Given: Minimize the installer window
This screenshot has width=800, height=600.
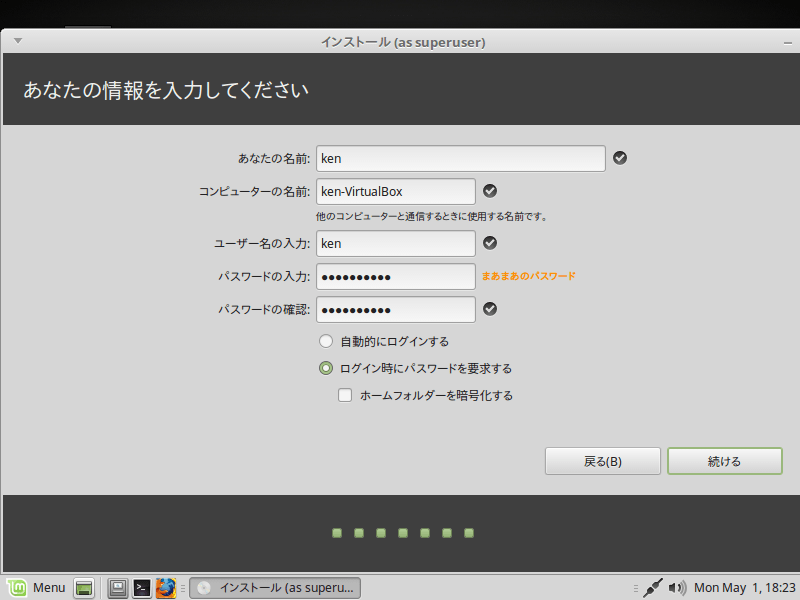Looking at the screenshot, I should pos(788,43).
